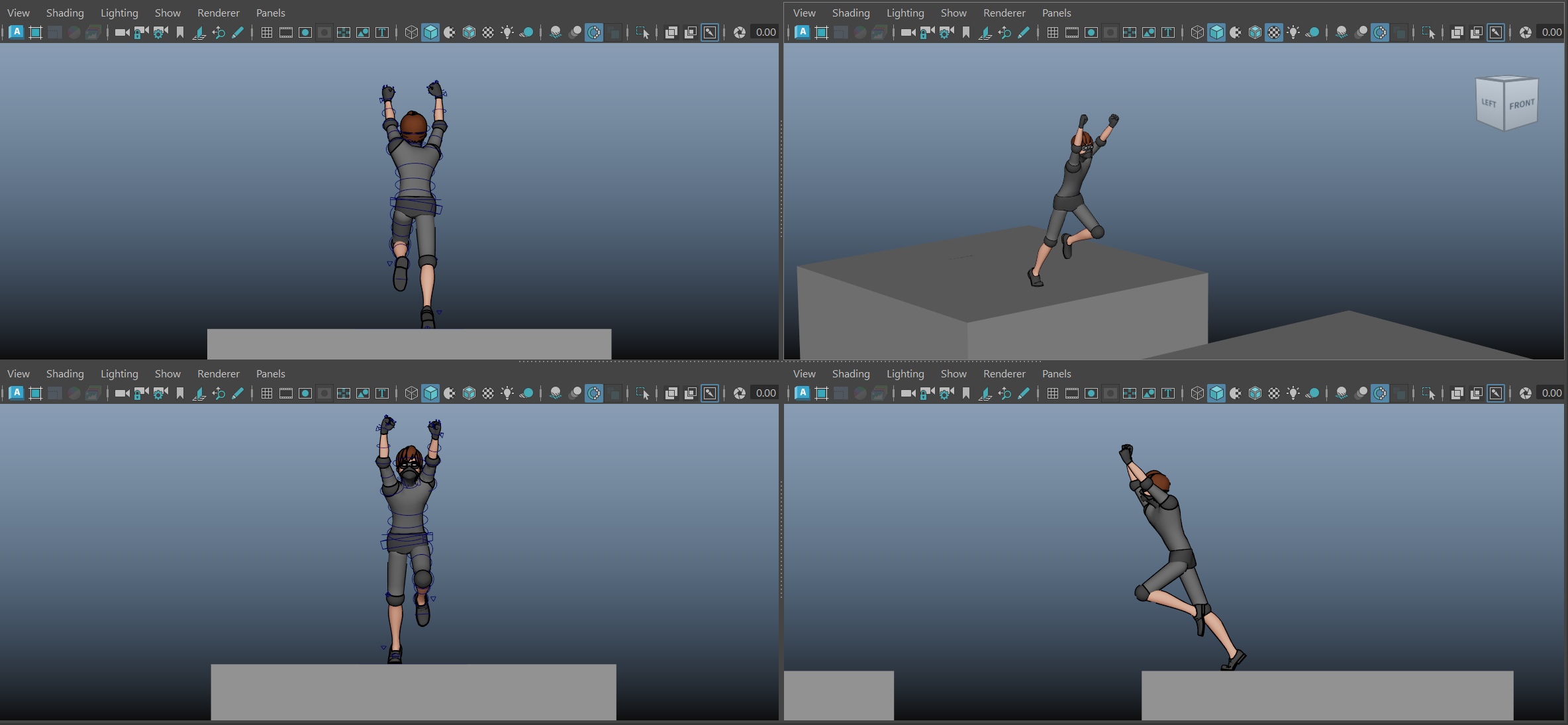The image size is (1568, 725).
Task: Open Renderer menu in top-left viewport
Action: (x=219, y=13)
